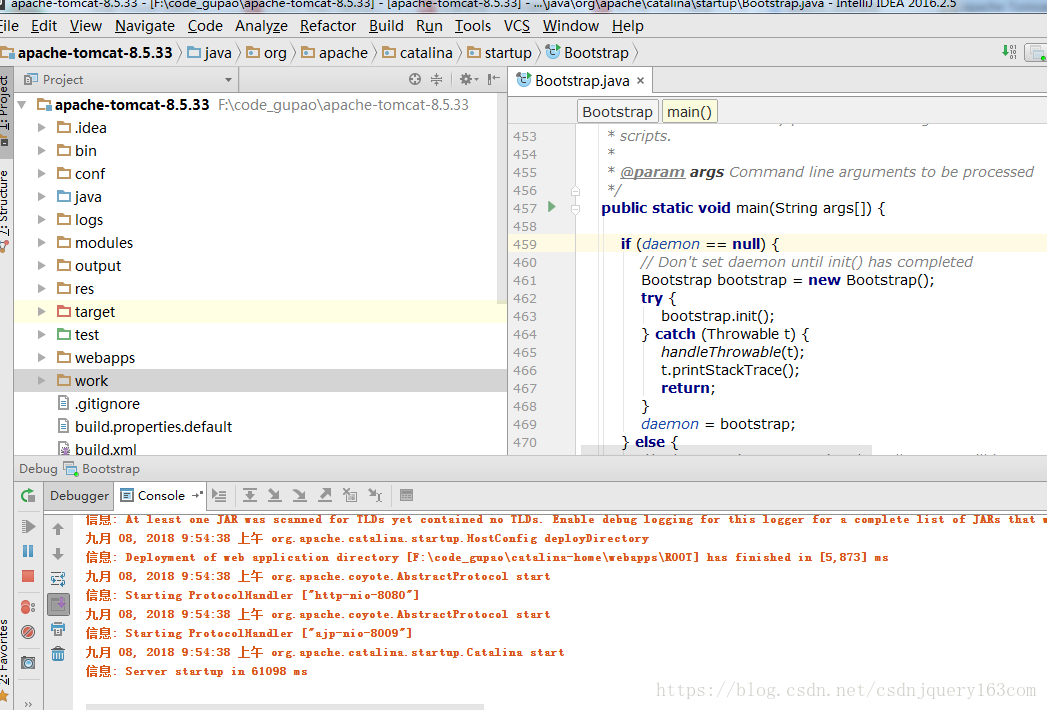Screen dimensions: 1047x710
Task: Close the Bootstrap.java editor tab
Action: tap(640, 81)
